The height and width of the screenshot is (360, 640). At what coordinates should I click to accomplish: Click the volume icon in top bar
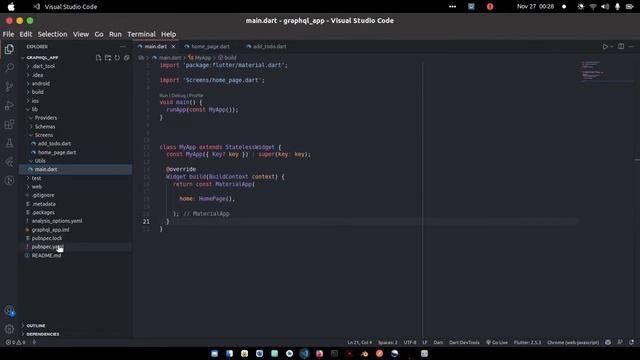tap(605, 7)
